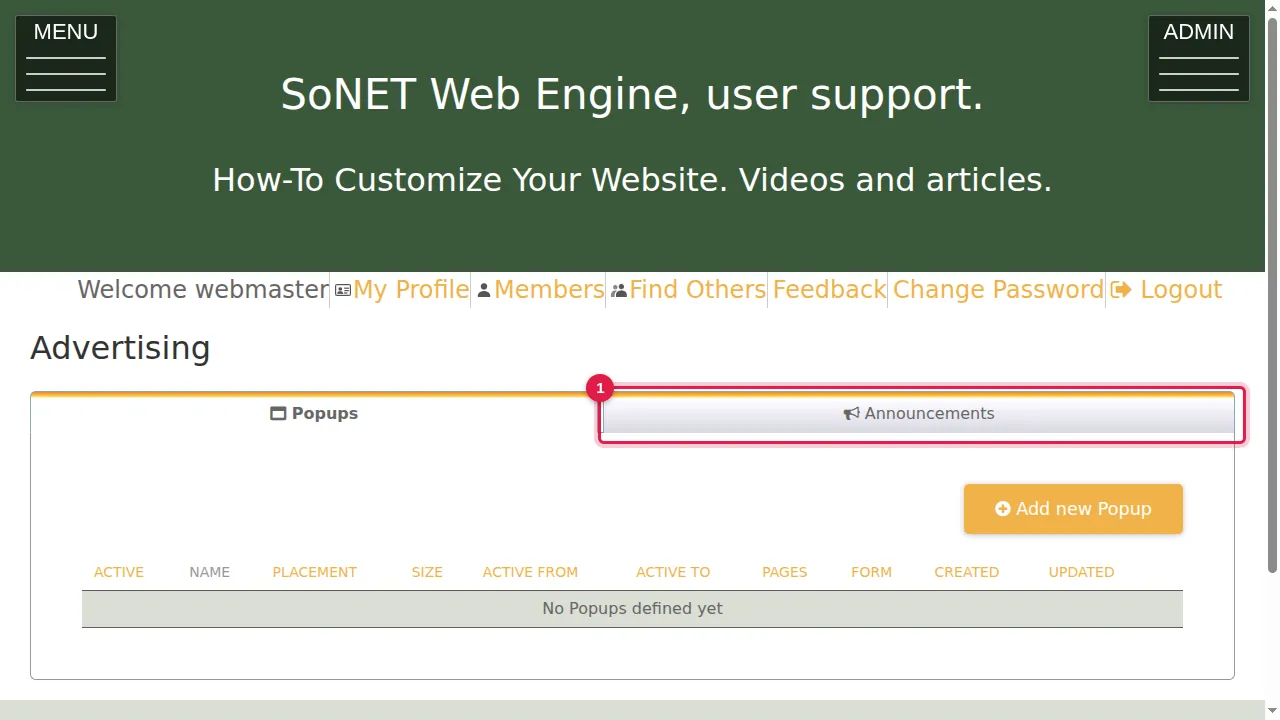This screenshot has height=720, width=1280.
Task: Go to Change Password
Action: point(998,290)
